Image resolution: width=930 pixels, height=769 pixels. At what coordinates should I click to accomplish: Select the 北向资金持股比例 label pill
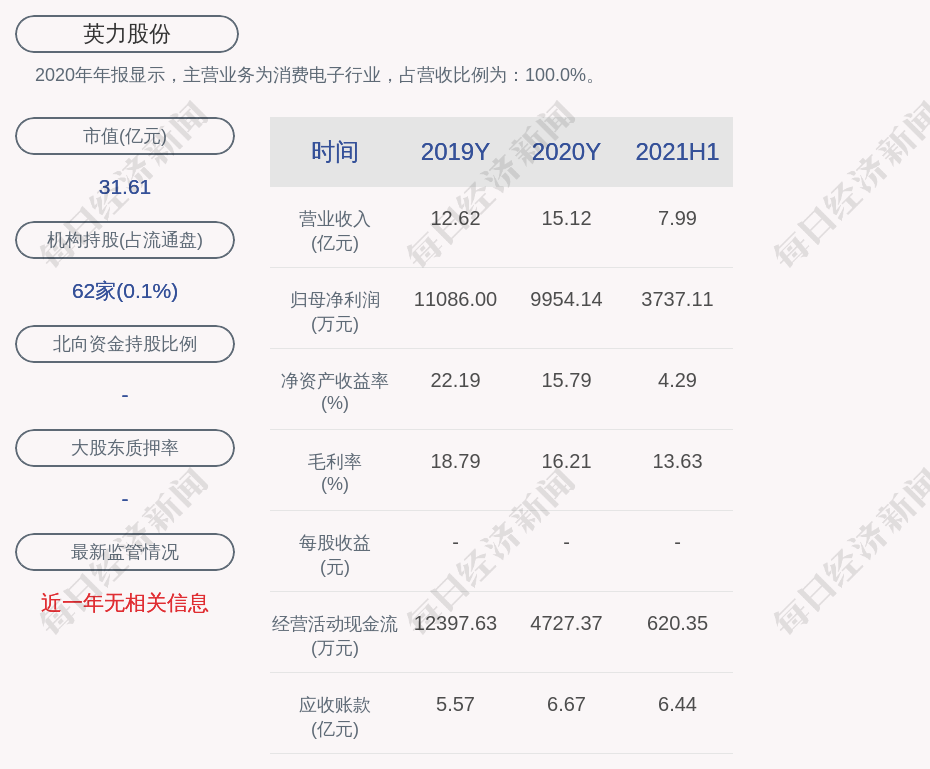(x=125, y=344)
